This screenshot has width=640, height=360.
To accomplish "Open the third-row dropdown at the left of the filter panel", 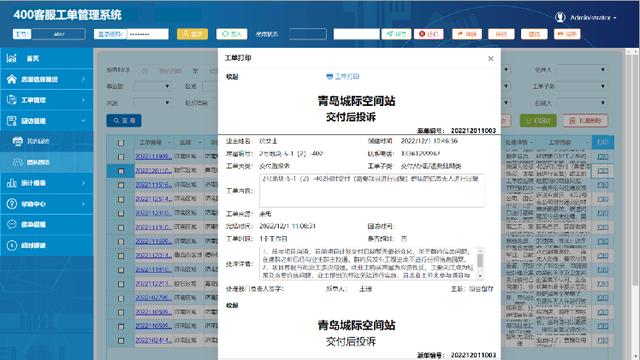I will click(152, 103).
